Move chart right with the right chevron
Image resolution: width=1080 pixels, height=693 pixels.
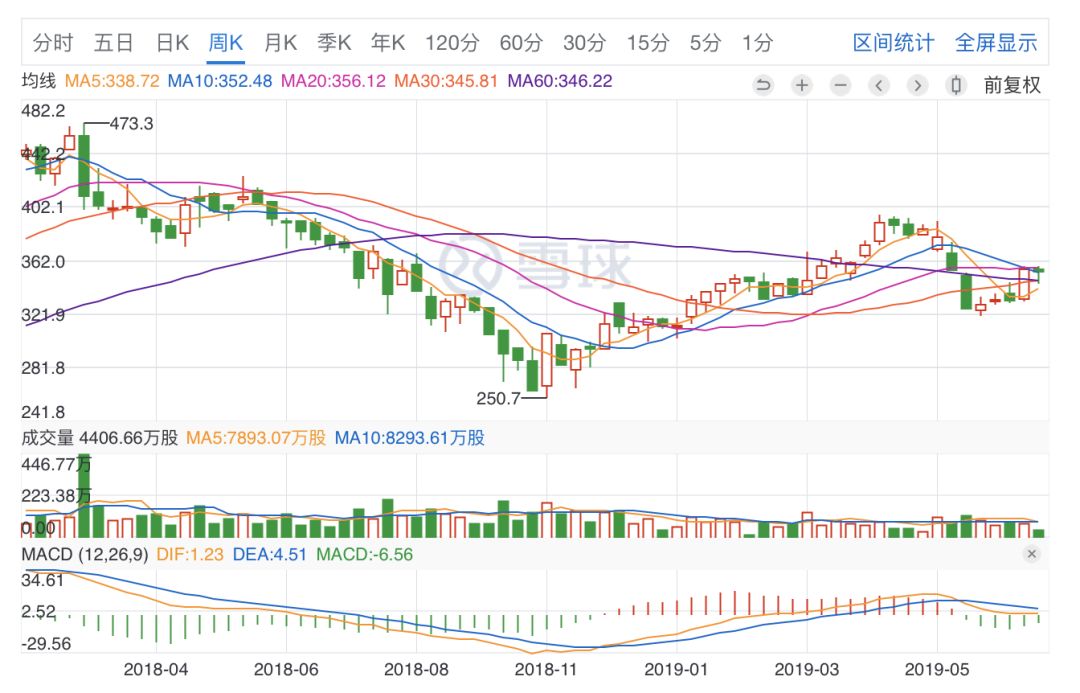(917, 85)
